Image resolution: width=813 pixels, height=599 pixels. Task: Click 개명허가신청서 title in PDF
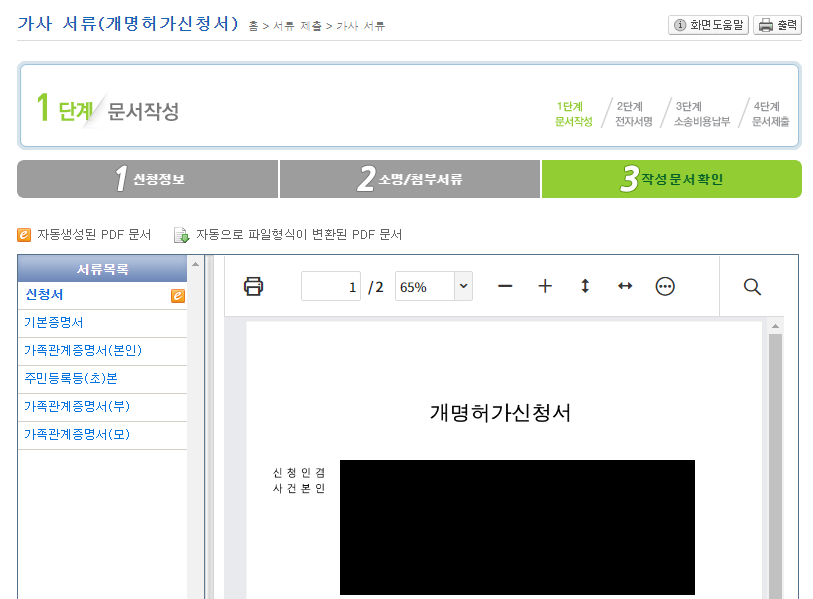[x=500, y=413]
